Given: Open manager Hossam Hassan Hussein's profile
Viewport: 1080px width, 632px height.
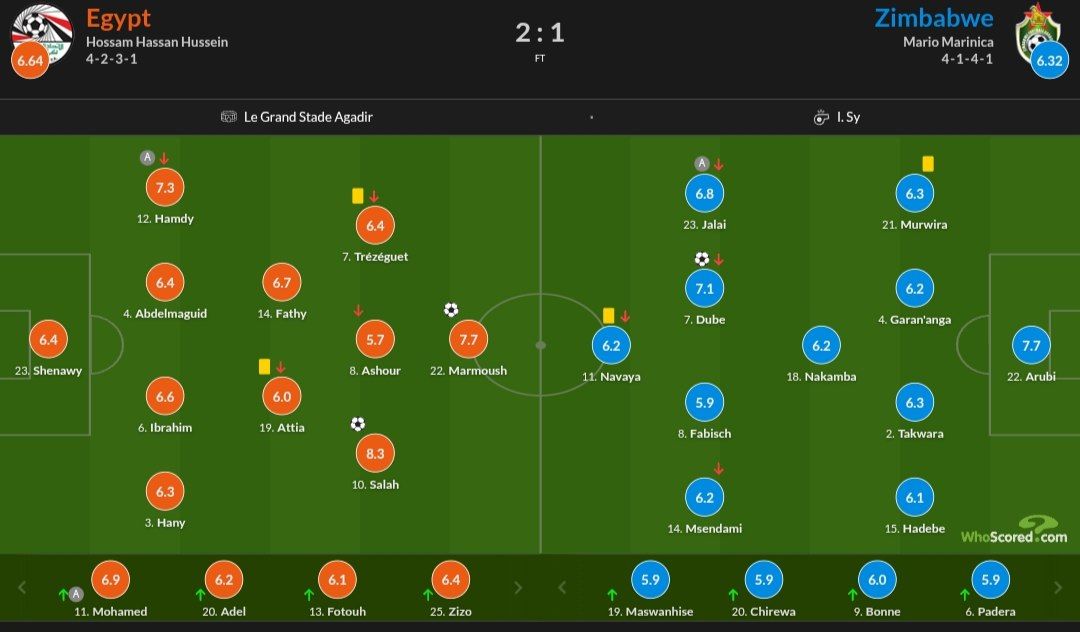Looking at the screenshot, I should [157, 42].
